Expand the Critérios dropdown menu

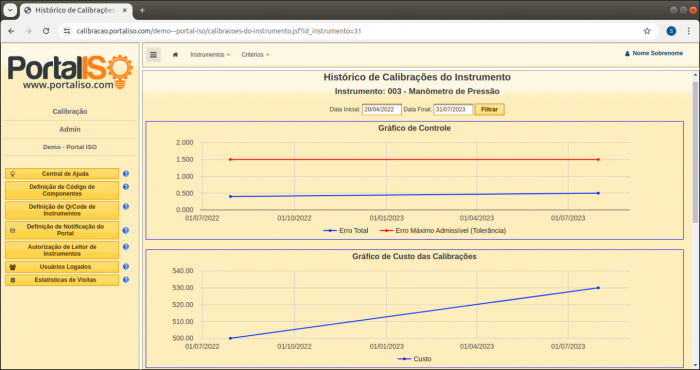[x=255, y=54]
